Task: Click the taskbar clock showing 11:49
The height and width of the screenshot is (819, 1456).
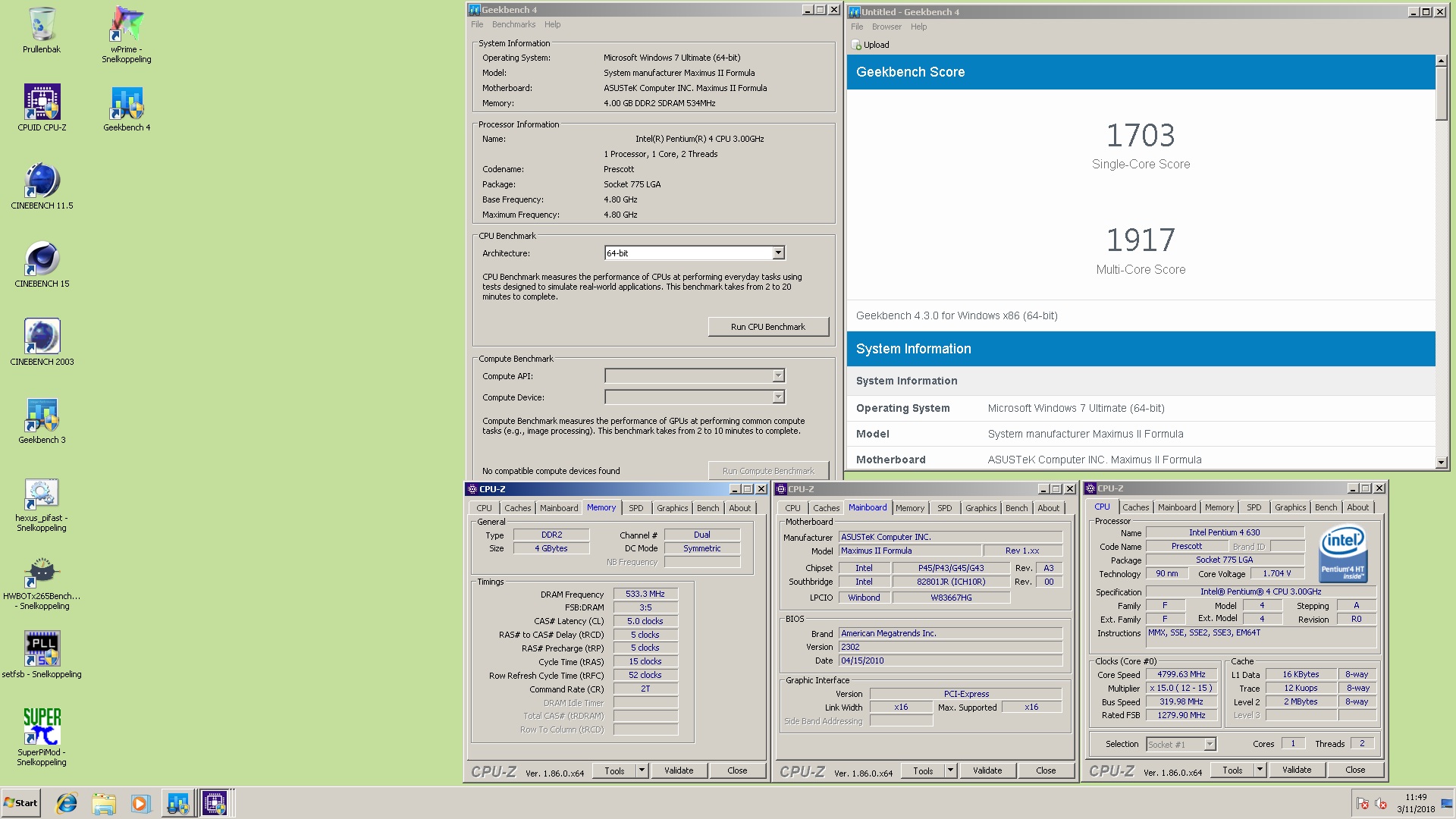Action: pyautogui.click(x=1416, y=803)
